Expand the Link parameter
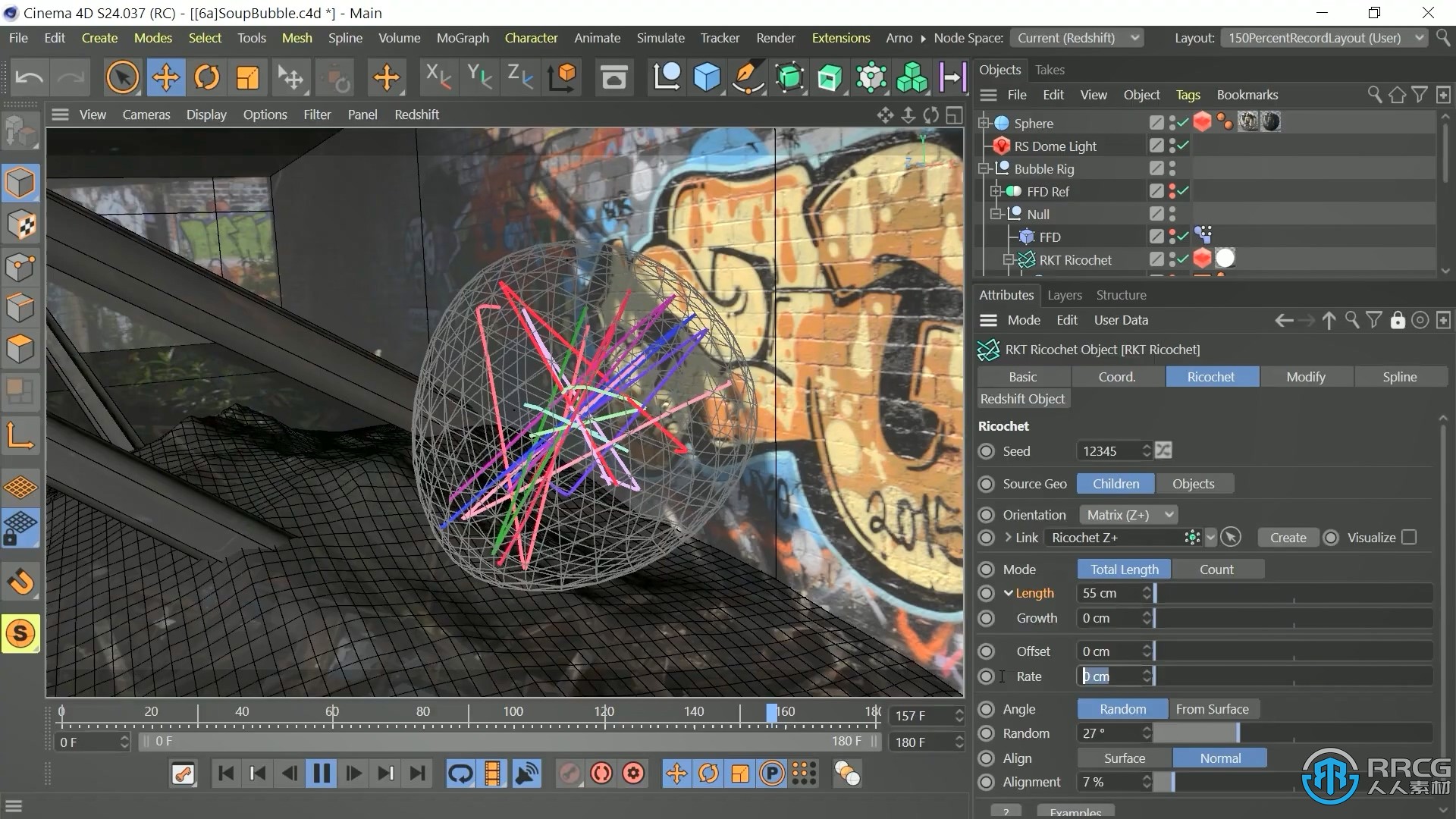The height and width of the screenshot is (819, 1456). (1008, 537)
